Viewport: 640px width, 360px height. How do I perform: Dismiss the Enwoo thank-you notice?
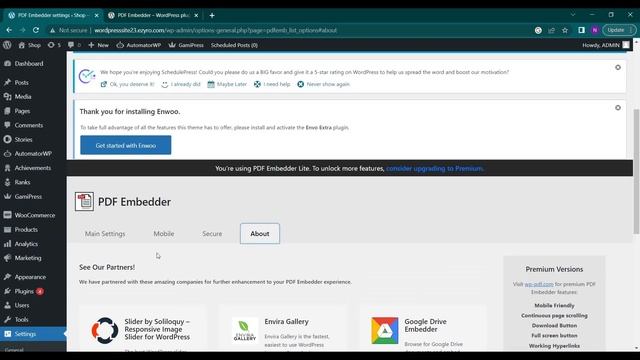pos(618,108)
